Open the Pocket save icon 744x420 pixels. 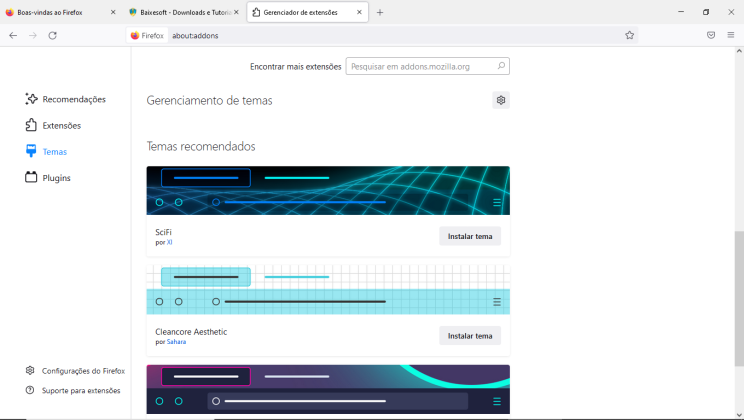point(711,35)
